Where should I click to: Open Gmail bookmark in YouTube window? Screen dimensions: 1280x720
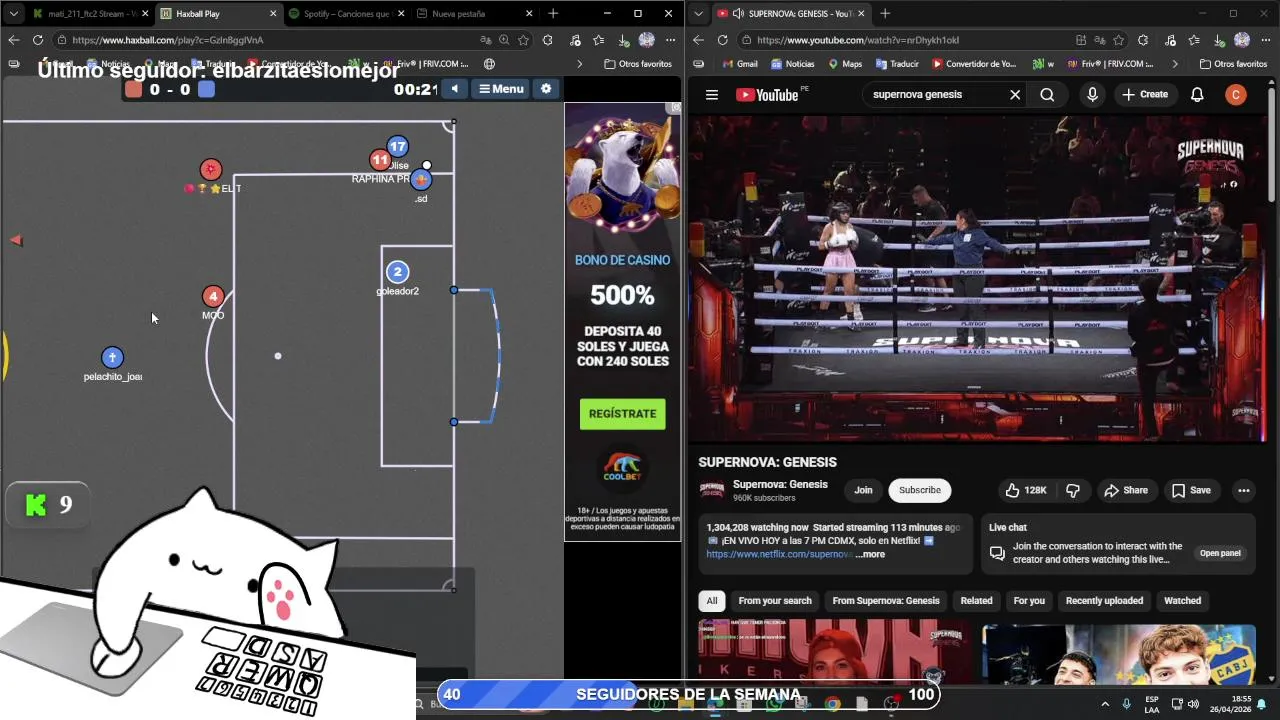coord(738,64)
